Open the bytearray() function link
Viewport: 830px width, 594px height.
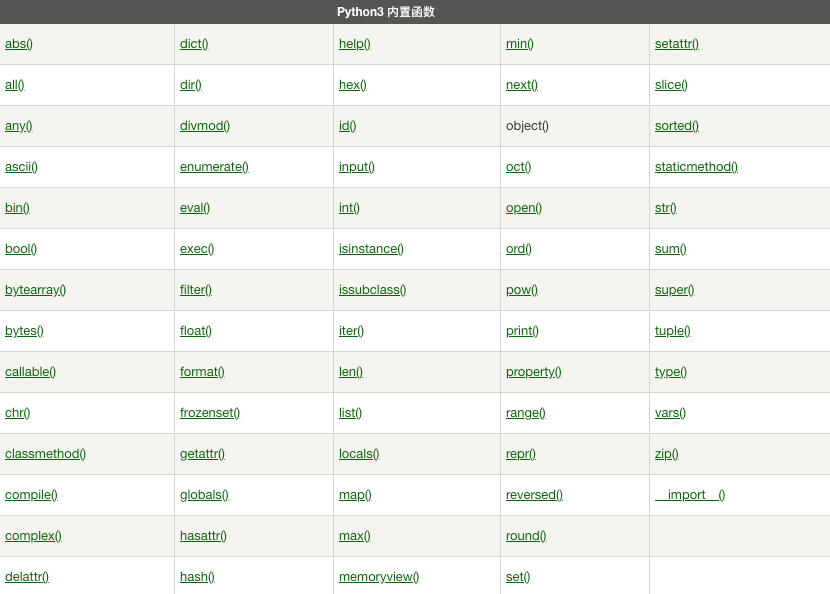coord(35,290)
